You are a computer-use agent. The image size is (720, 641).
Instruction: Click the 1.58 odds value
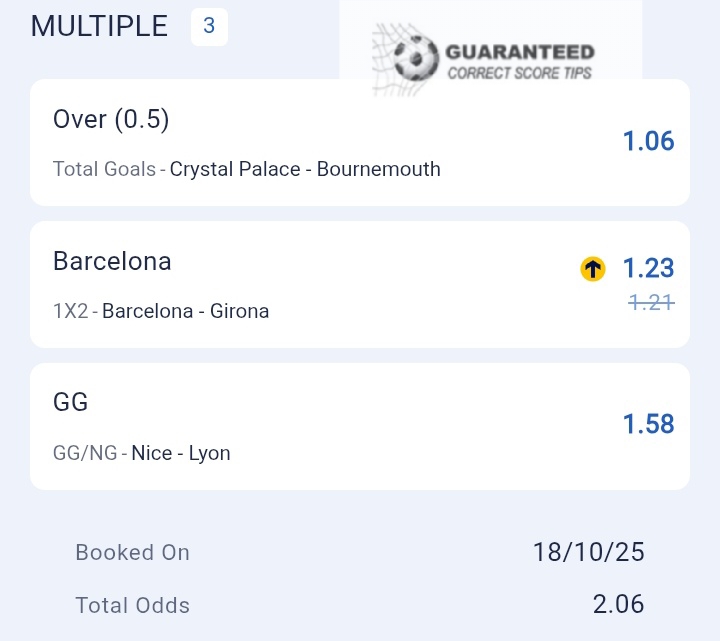(648, 424)
